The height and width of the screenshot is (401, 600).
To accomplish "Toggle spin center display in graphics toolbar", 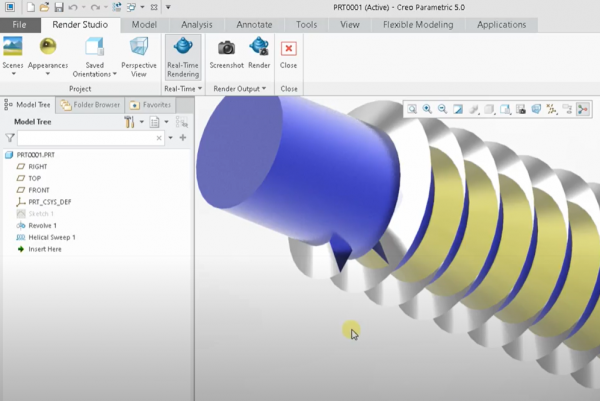I will (x=583, y=108).
